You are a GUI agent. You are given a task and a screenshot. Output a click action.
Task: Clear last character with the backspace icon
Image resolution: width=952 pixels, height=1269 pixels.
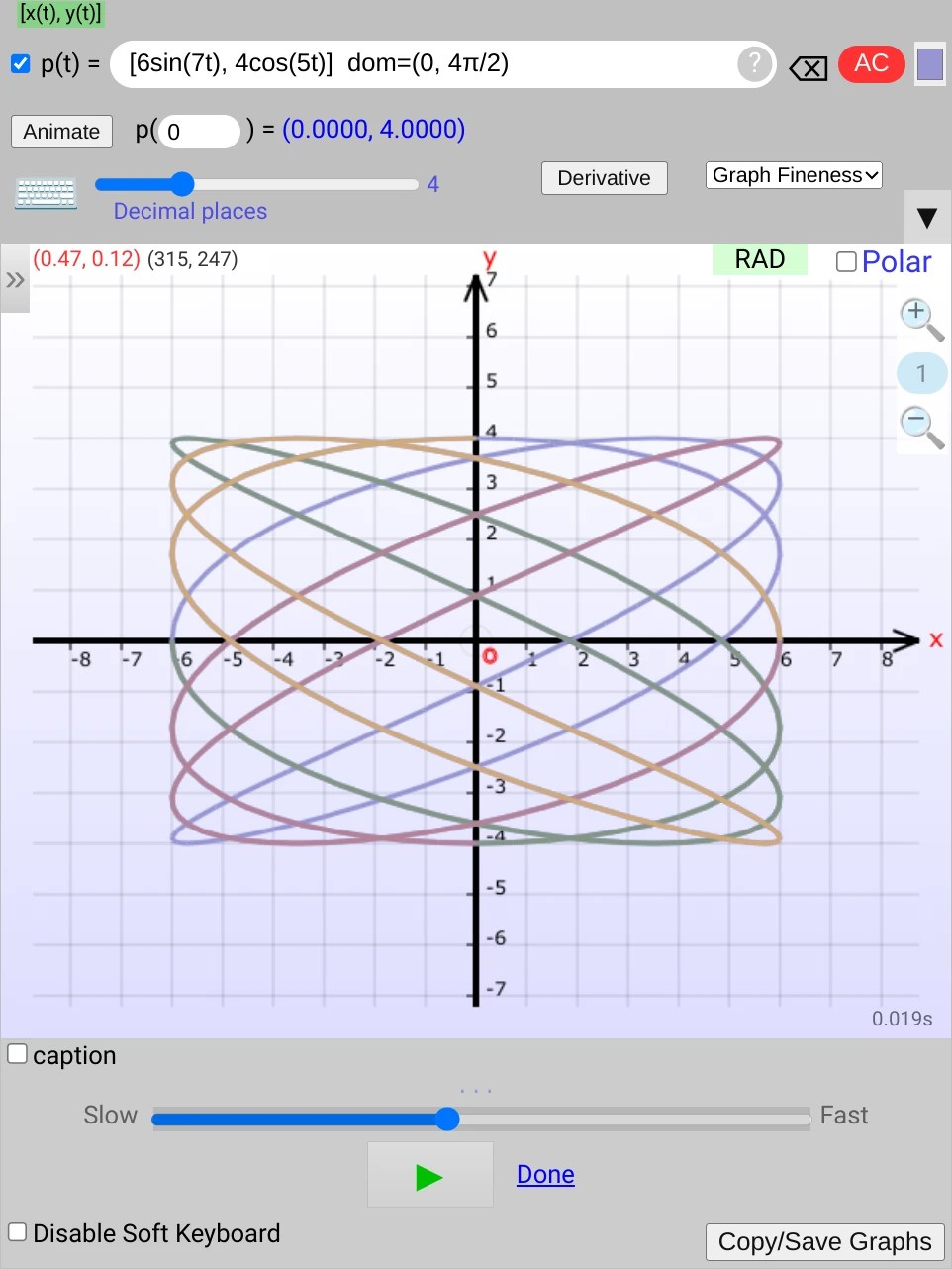click(x=808, y=64)
